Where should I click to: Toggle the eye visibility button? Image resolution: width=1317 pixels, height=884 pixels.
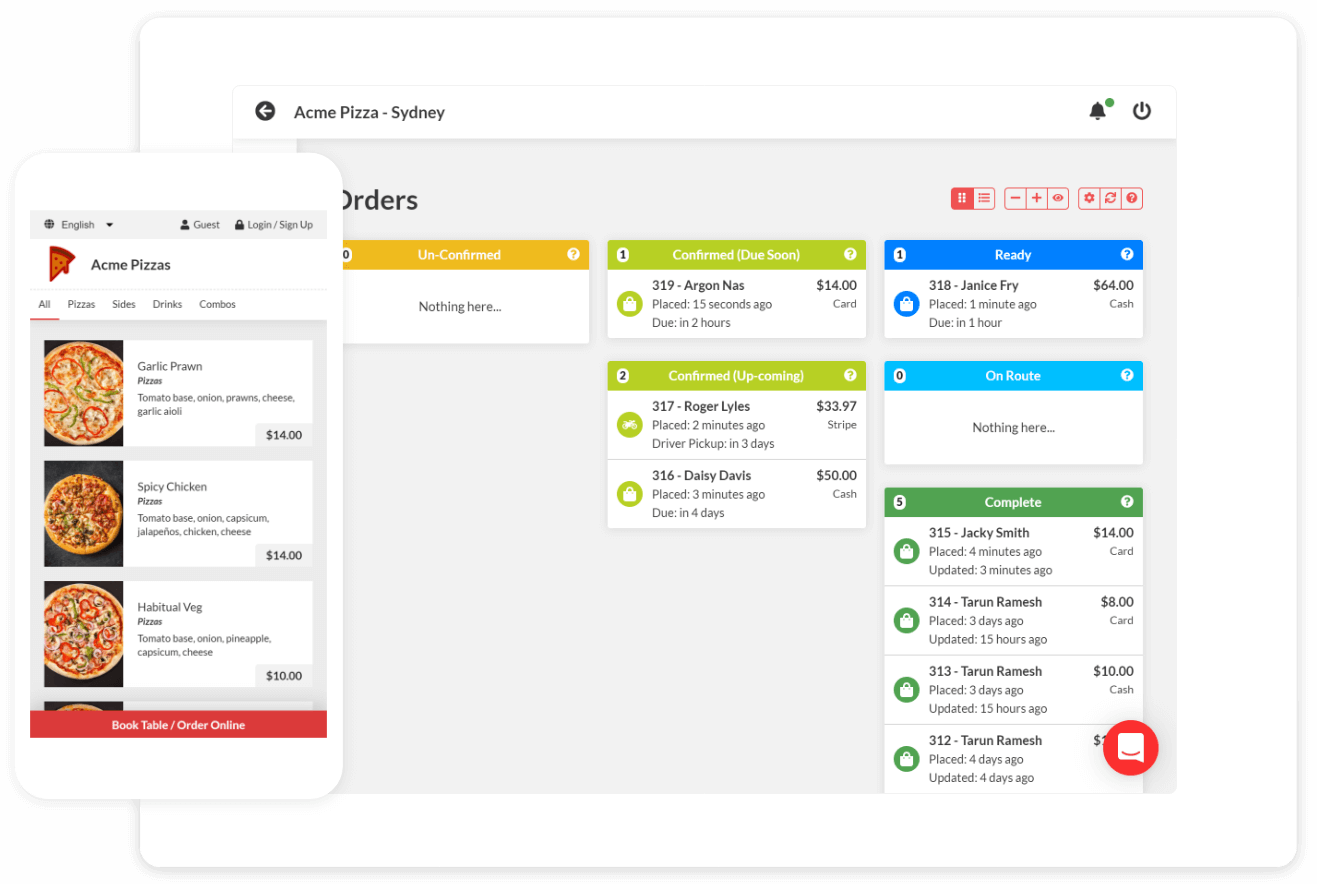[1058, 198]
